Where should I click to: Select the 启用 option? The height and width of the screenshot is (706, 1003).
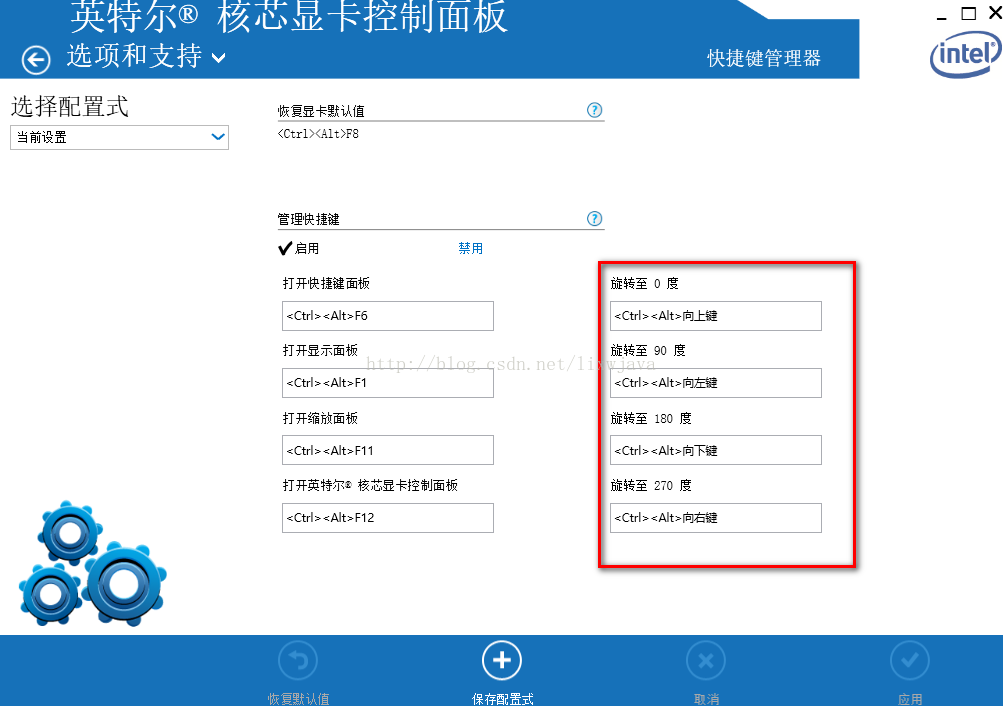[x=299, y=248]
